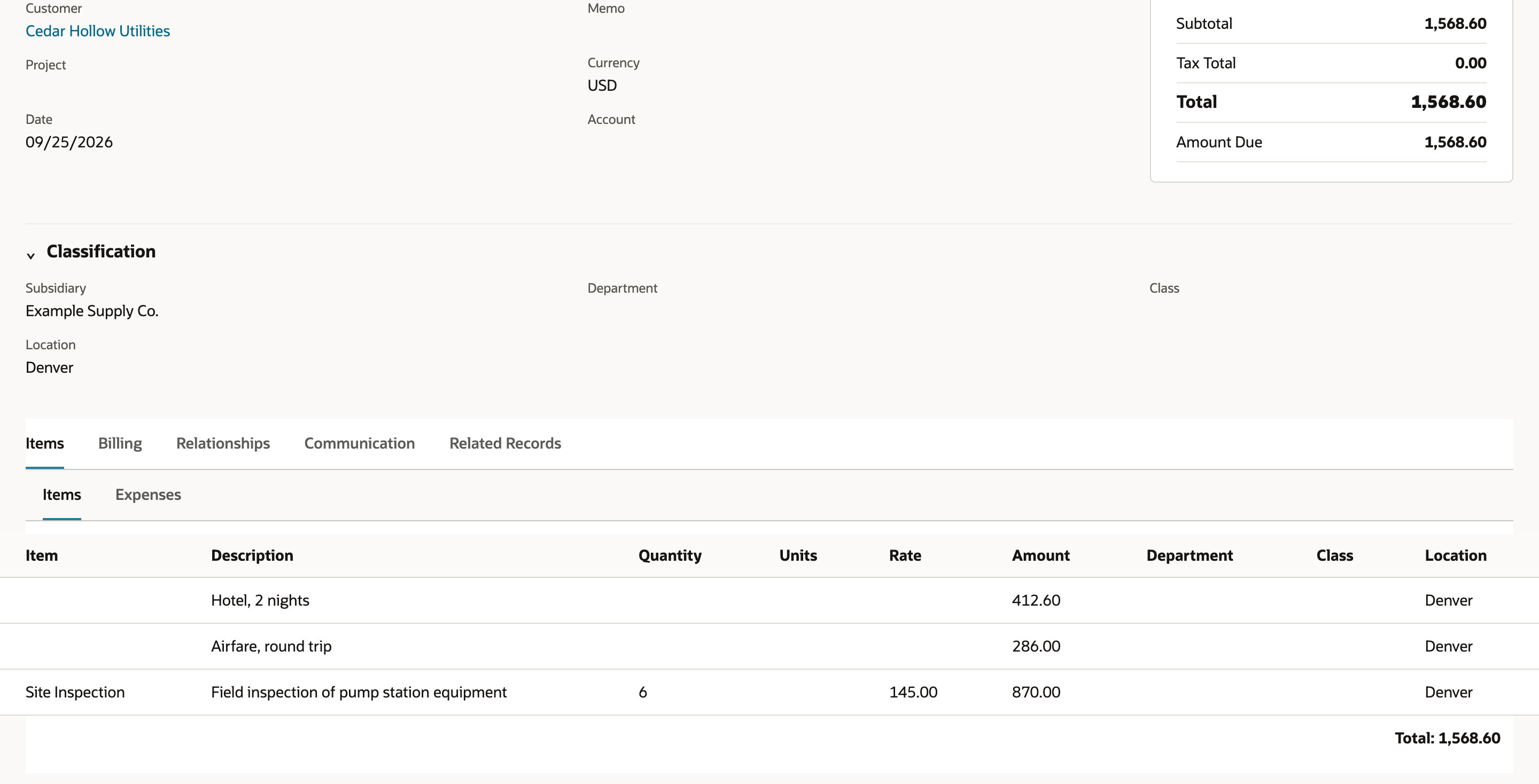The width and height of the screenshot is (1539, 784).
Task: Click the Subtotal 1,568.60 value
Action: point(1455,23)
